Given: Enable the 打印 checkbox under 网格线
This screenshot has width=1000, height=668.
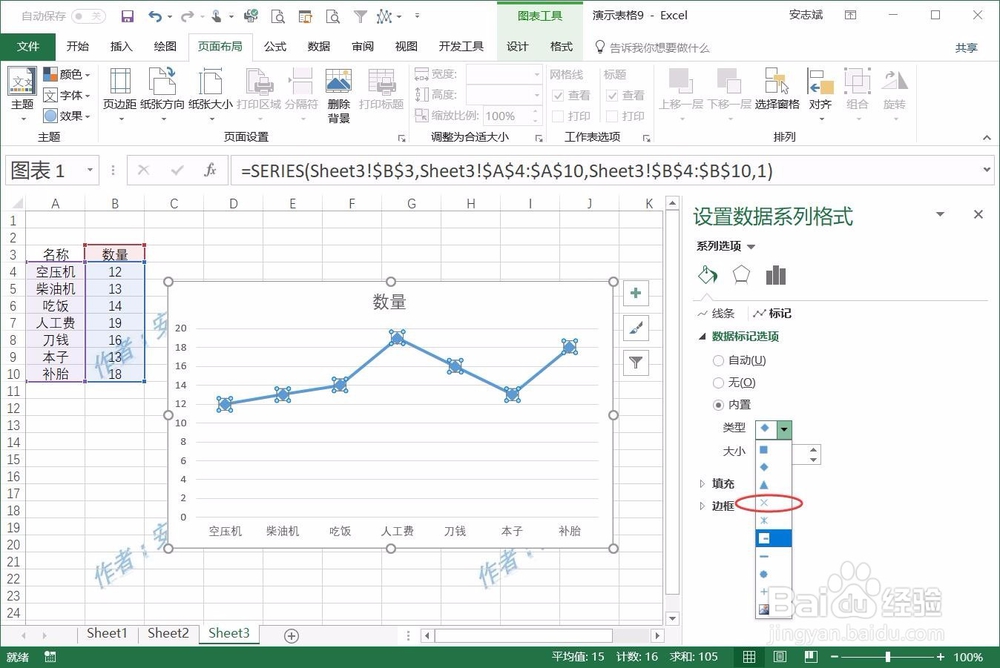Looking at the screenshot, I should click(557, 117).
